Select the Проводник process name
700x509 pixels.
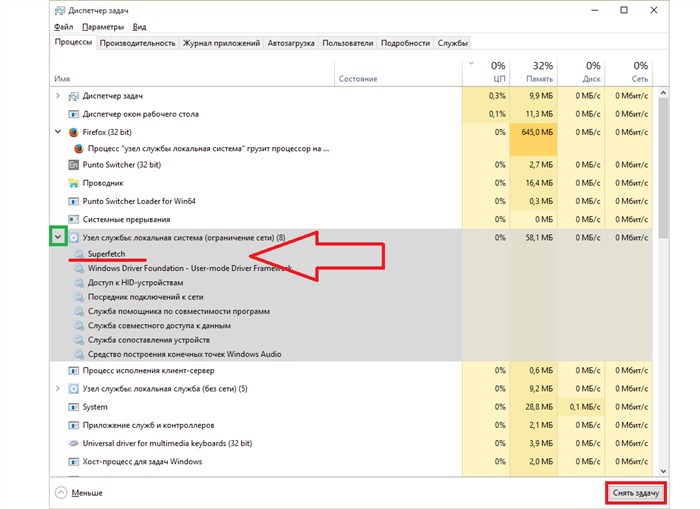tap(103, 183)
